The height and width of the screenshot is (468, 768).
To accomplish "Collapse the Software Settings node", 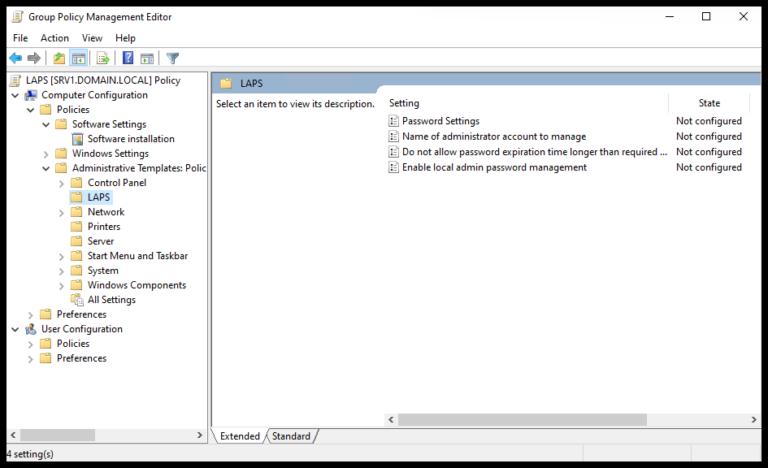I will (x=46, y=124).
